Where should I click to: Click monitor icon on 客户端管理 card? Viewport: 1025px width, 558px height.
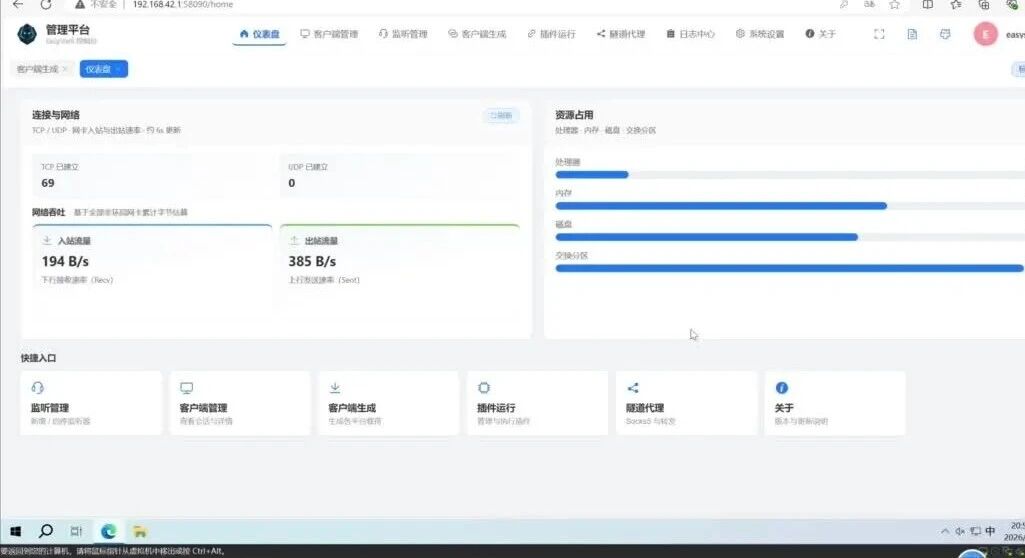click(x=186, y=388)
